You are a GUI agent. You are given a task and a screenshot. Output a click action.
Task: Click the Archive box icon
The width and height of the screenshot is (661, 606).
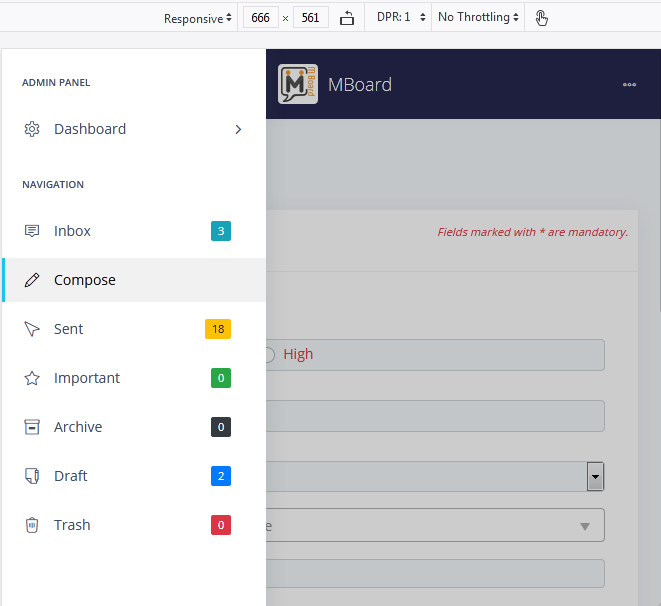coord(32,427)
